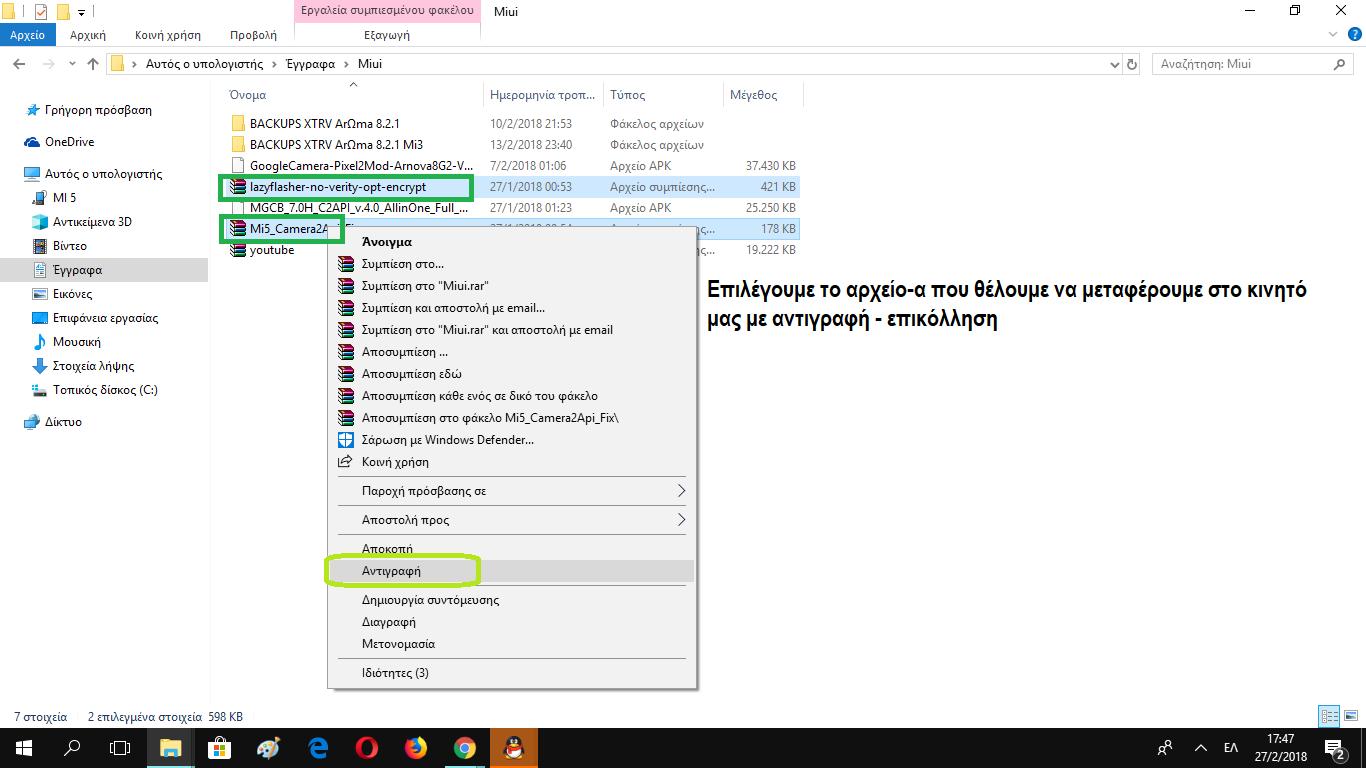This screenshot has width=1366, height=768.
Task: Click the Opera browser taskbar icon
Action: tap(366, 747)
